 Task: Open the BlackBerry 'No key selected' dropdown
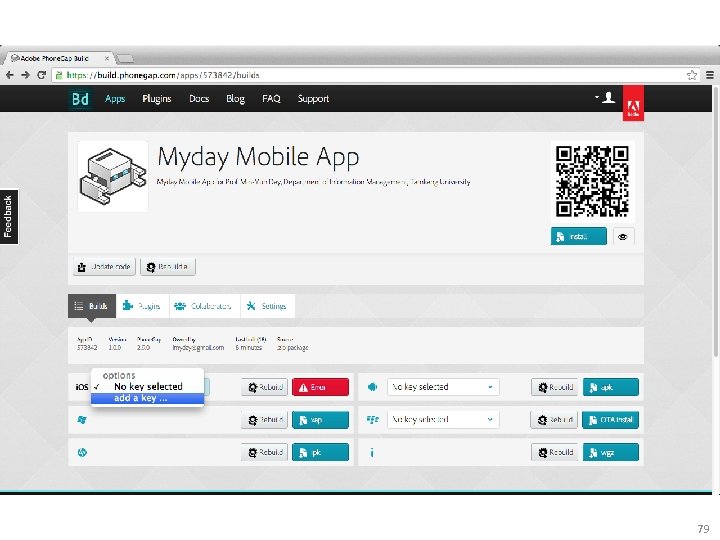pos(443,420)
